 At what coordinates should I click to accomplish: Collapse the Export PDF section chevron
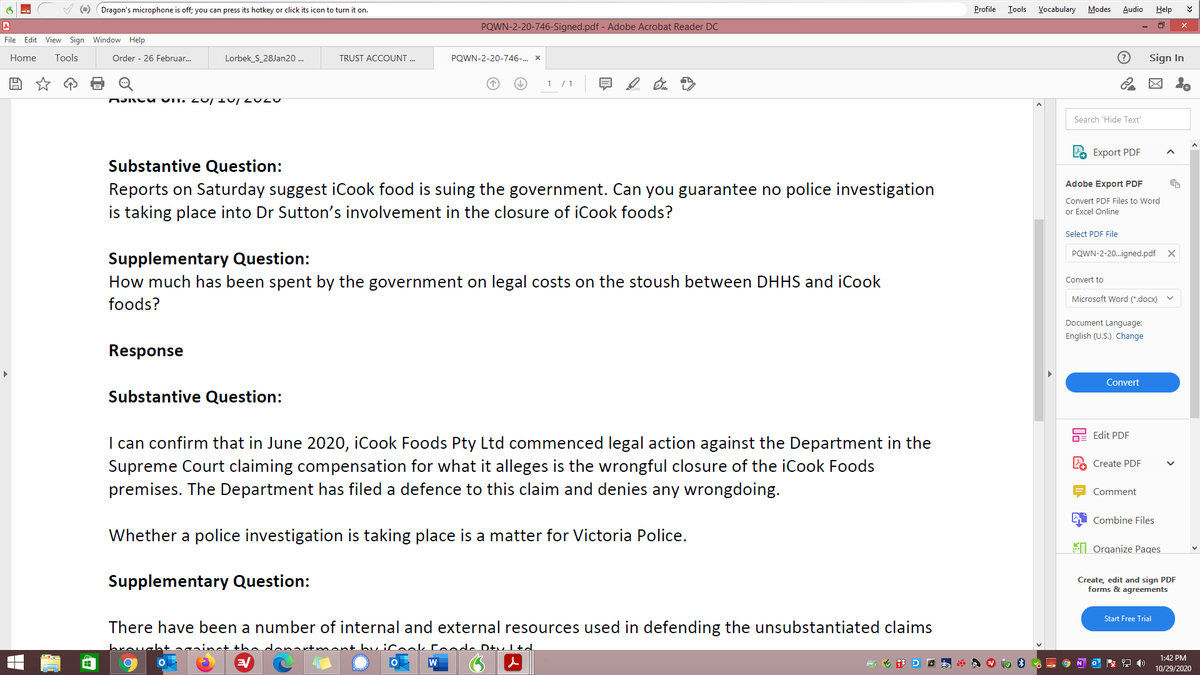[1171, 152]
